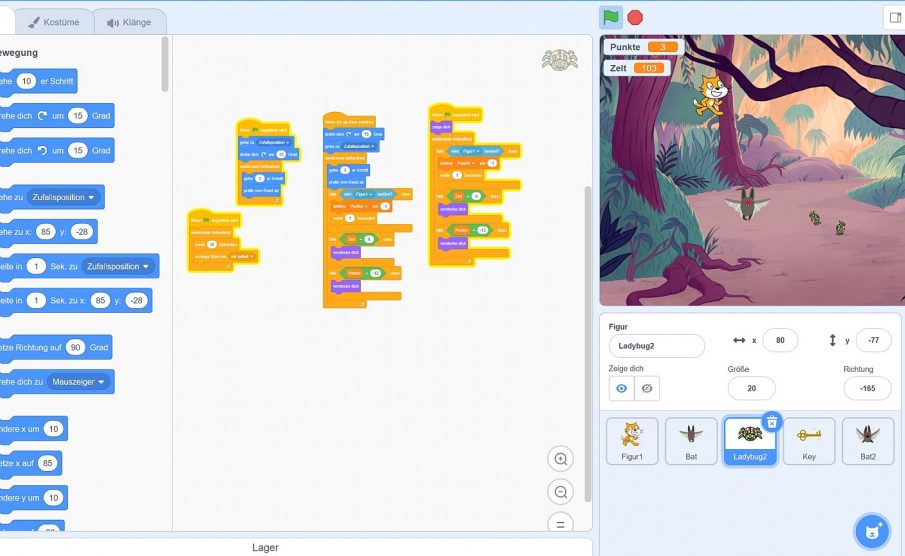Click the add new sprite button
Screen dimensions: 905x556
click(871, 530)
